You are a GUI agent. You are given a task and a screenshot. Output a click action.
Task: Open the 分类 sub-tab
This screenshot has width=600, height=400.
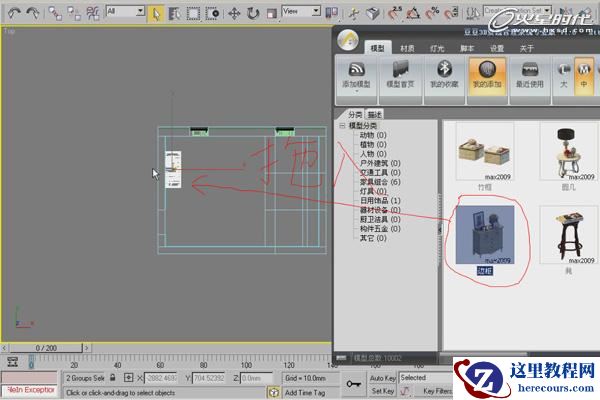click(x=355, y=114)
